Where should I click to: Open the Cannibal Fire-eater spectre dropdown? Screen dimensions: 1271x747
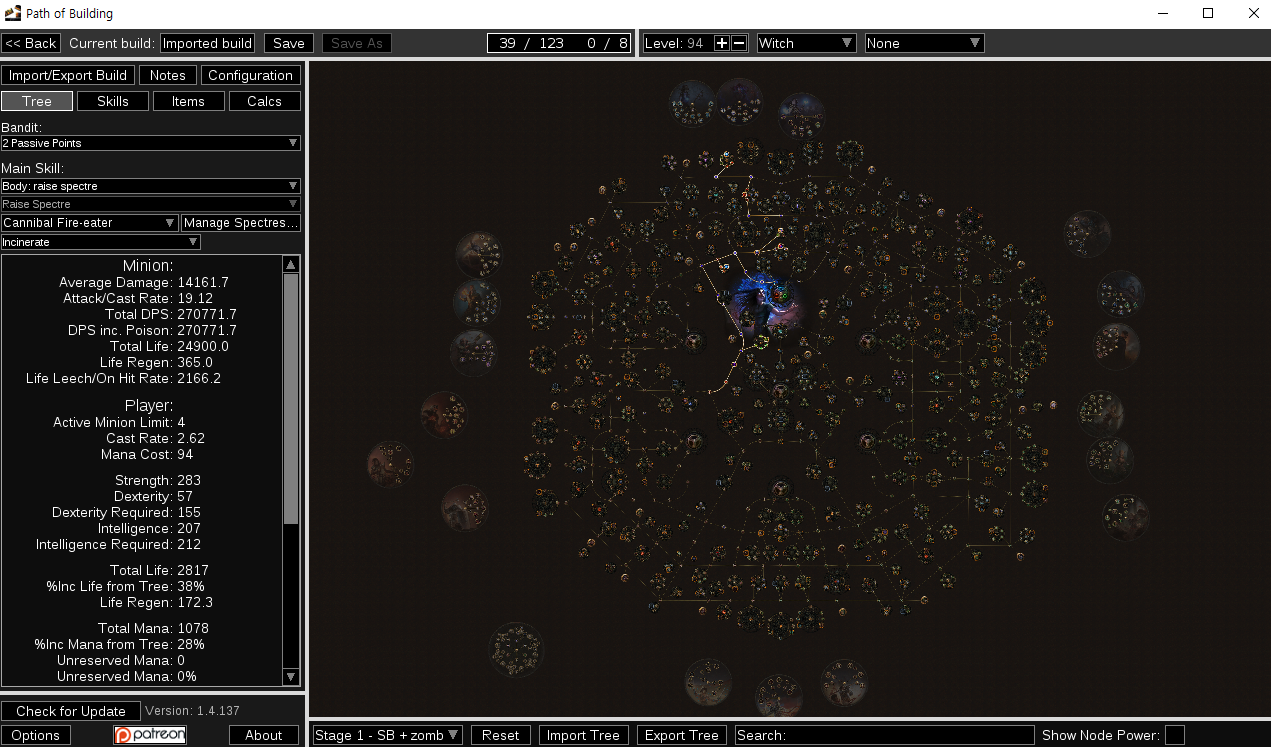coord(89,222)
